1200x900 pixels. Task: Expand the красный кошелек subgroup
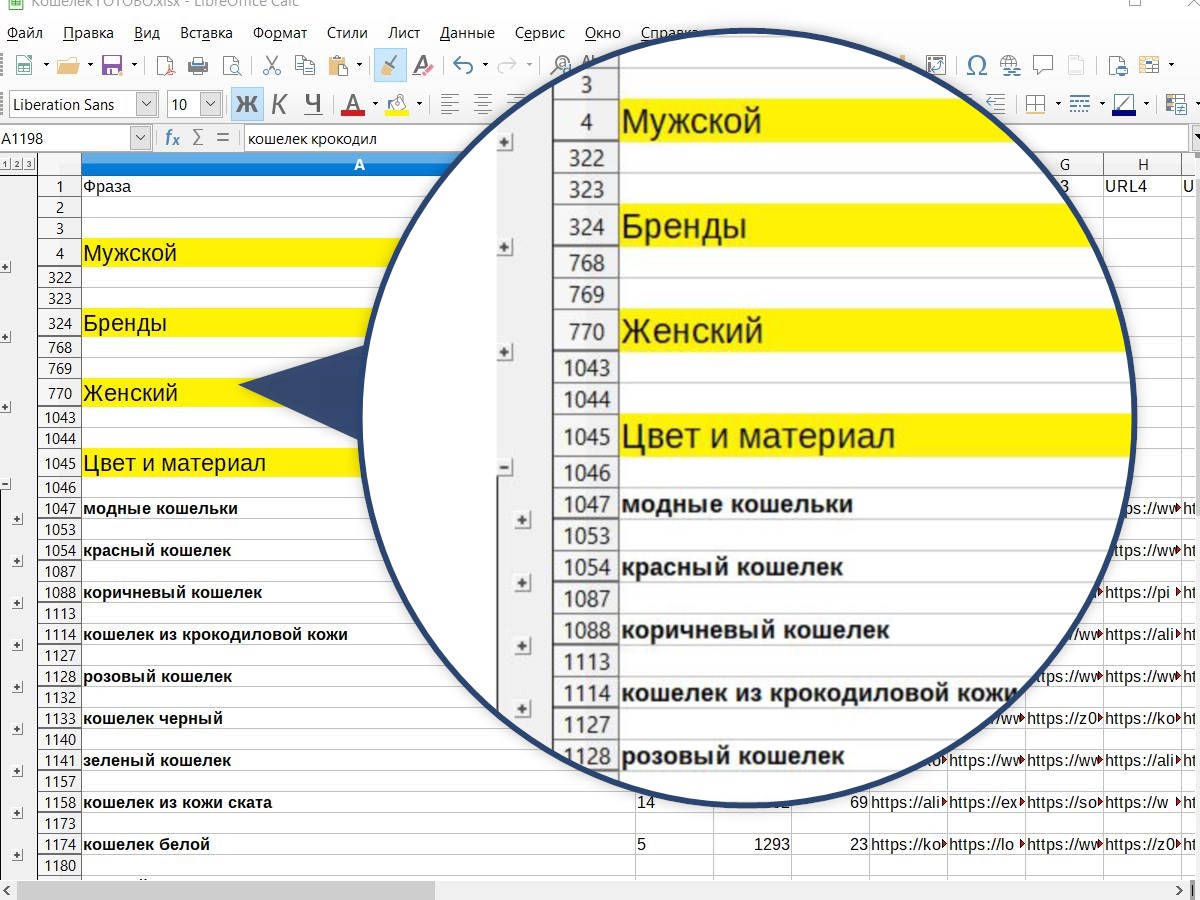coord(17,561)
